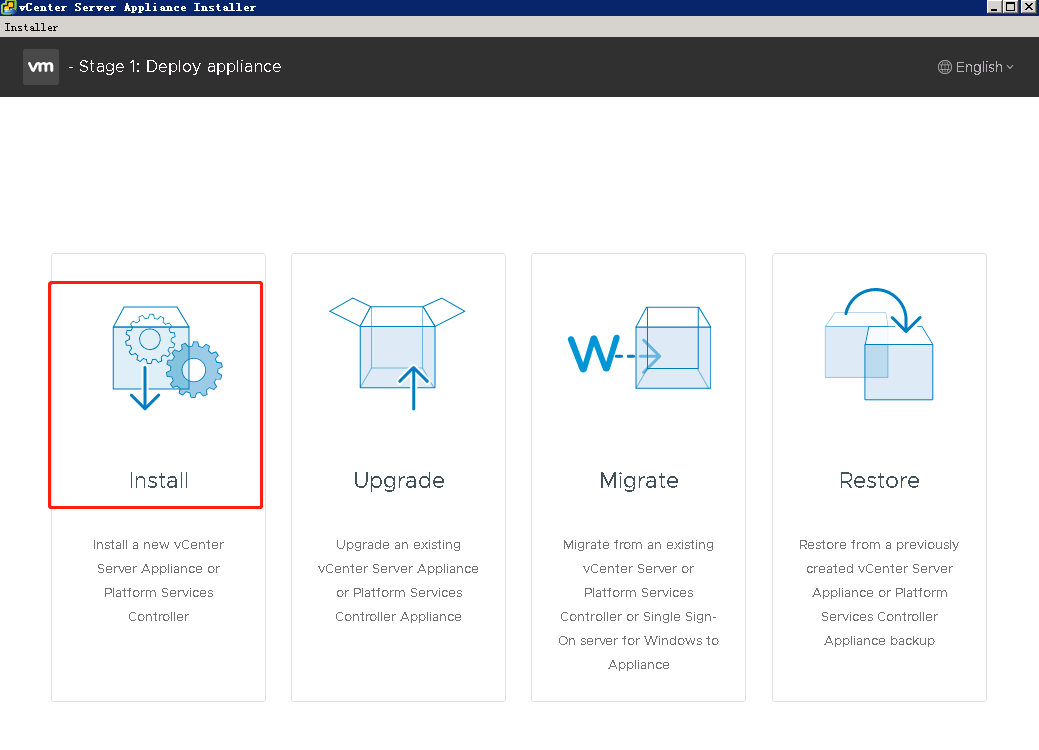Select the Migrate option title
1039x750 pixels.
(x=639, y=481)
